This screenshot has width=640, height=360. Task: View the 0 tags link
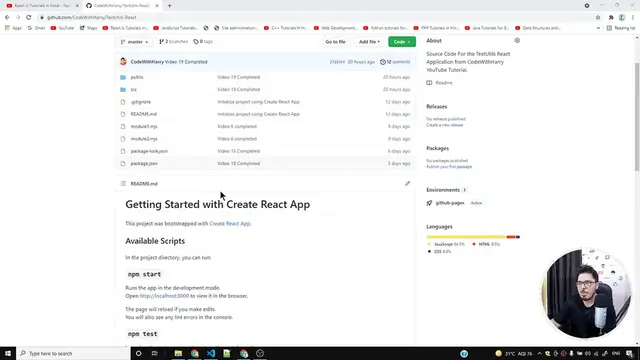click(x=203, y=42)
